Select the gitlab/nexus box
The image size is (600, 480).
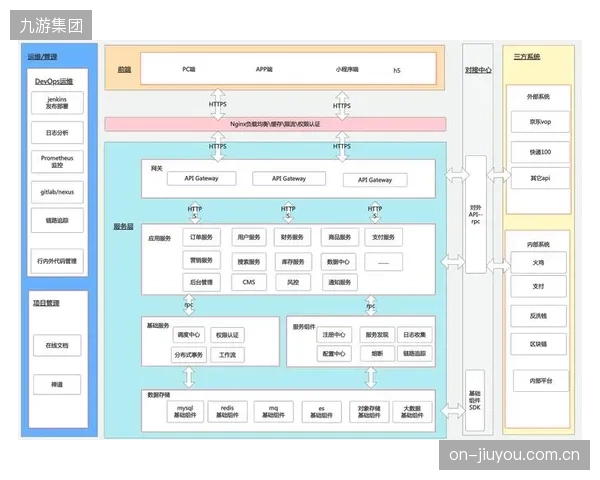[x=57, y=192]
